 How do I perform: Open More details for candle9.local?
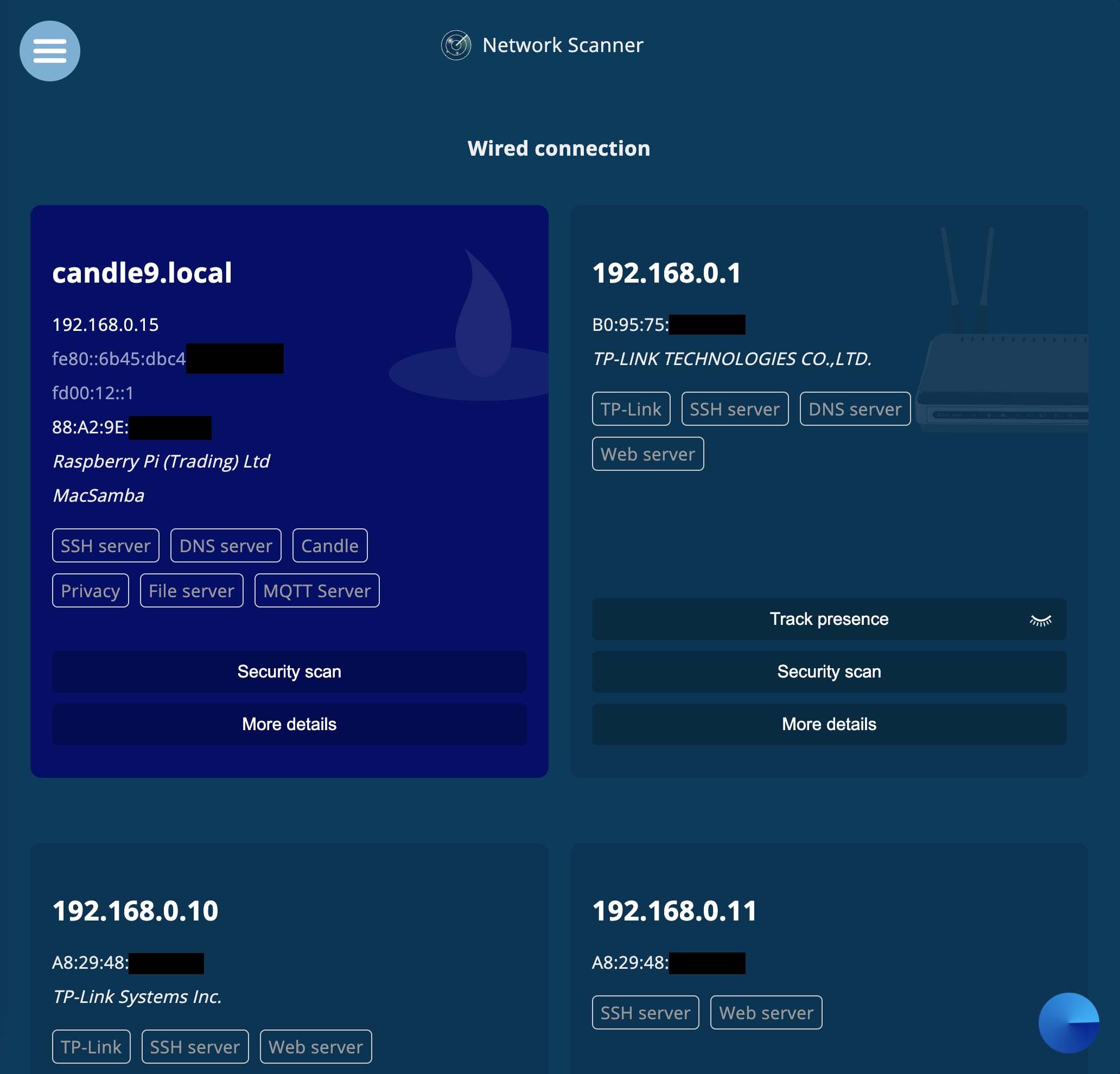click(289, 724)
